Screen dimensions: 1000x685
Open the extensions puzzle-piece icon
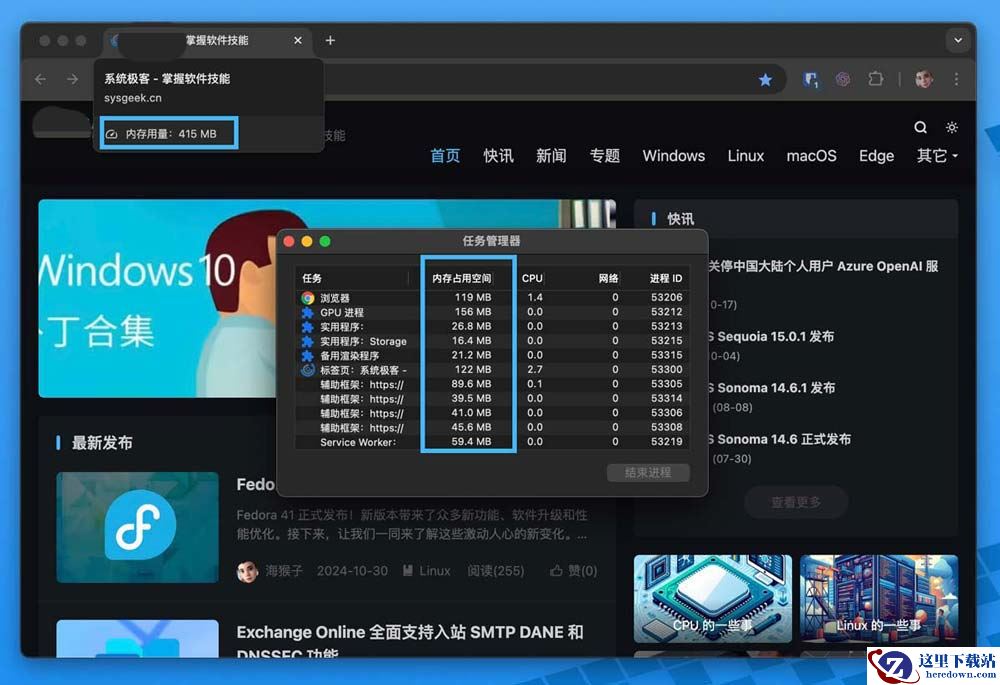876,79
